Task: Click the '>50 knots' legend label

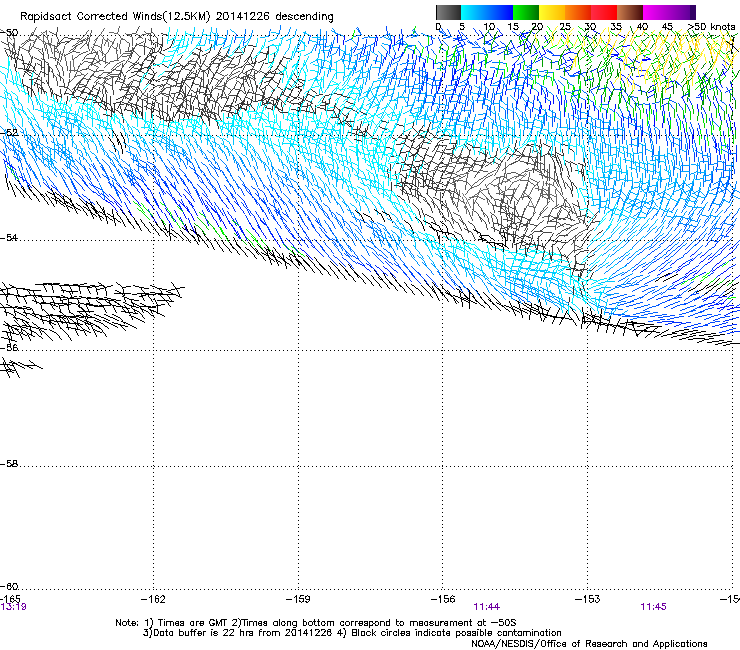Action: [711, 27]
